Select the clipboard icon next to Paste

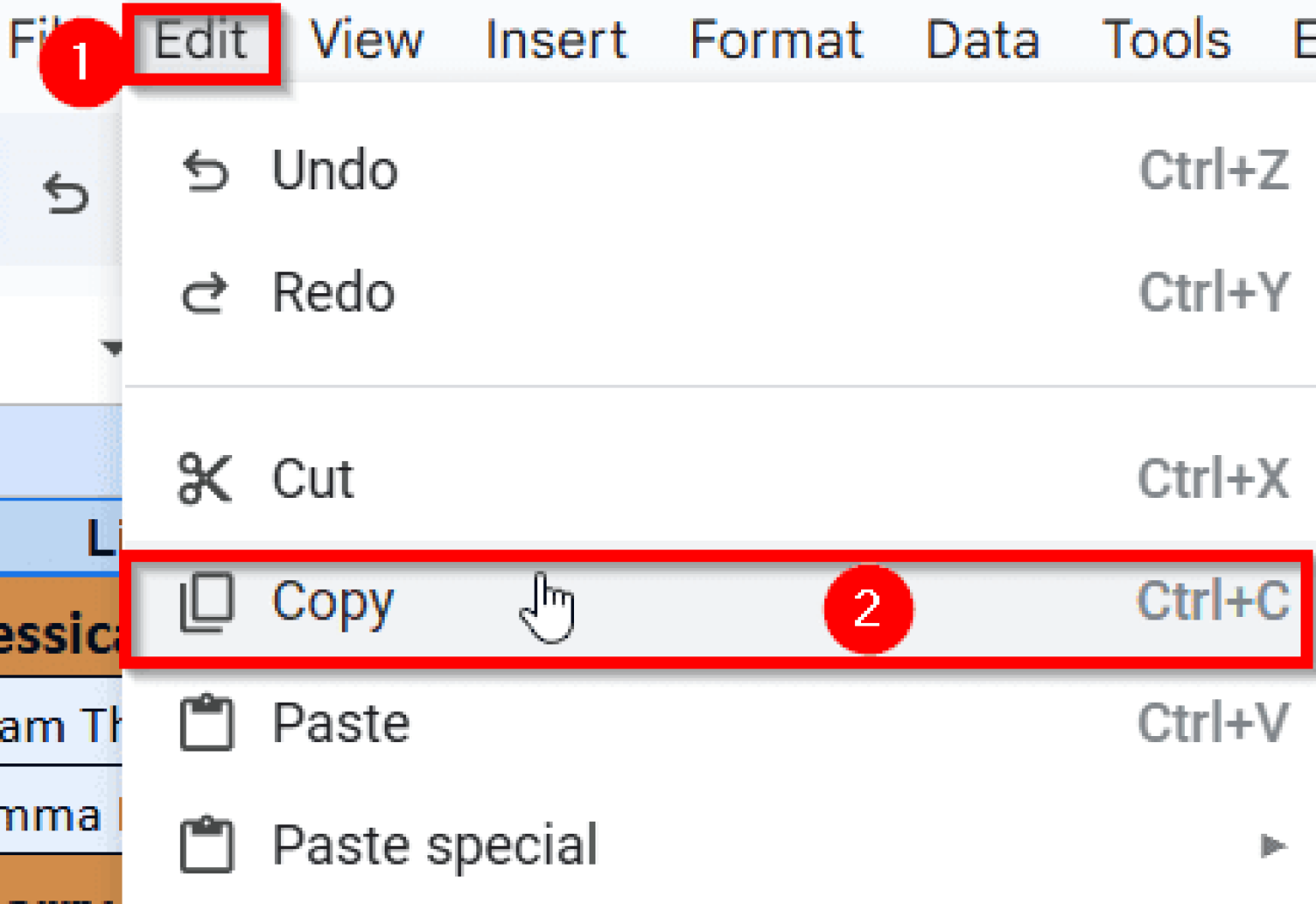(207, 724)
